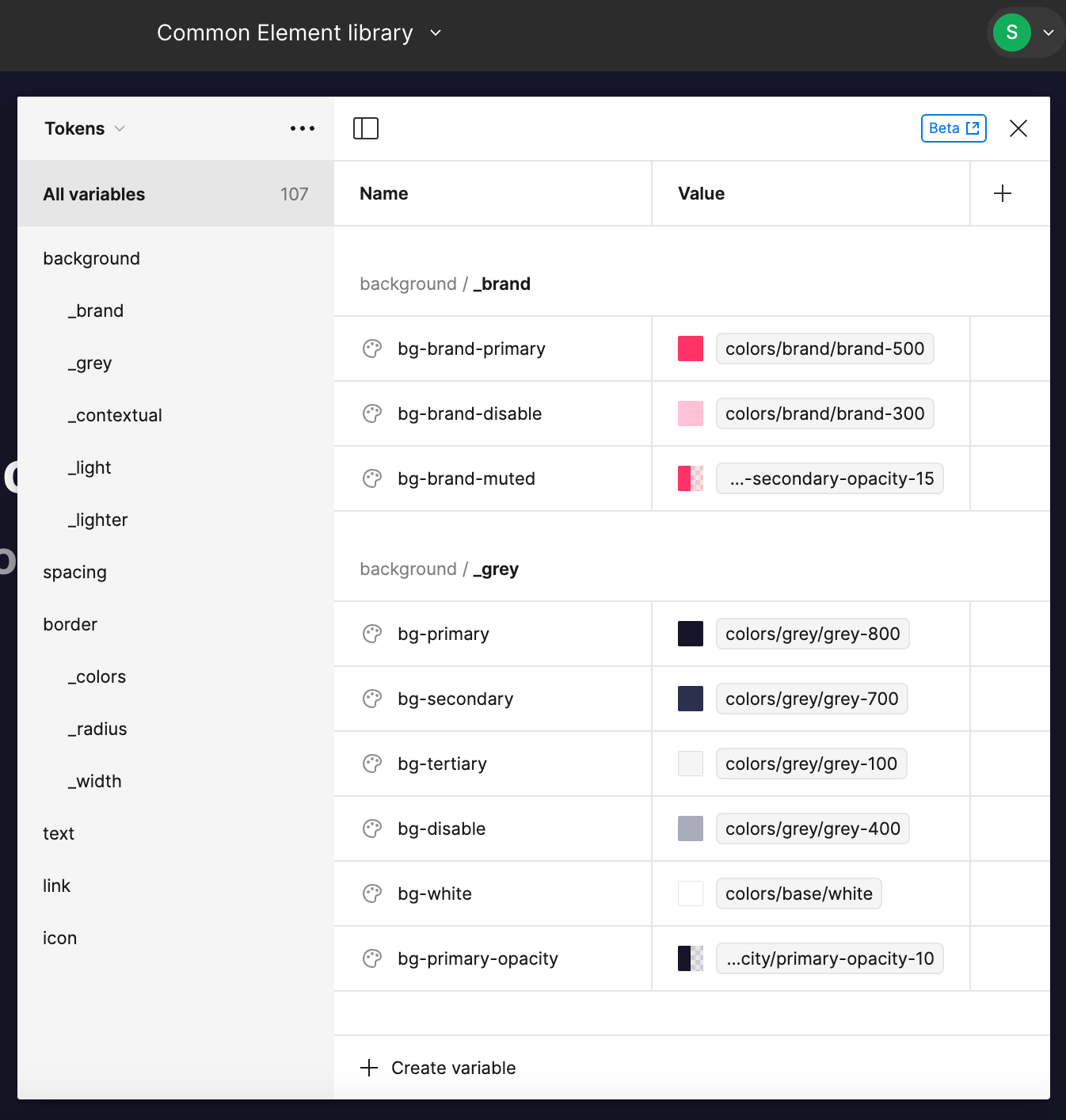Image resolution: width=1066 pixels, height=1120 pixels.
Task: Click the colors/brand/brand-500 alias chip
Action: [x=825, y=349]
